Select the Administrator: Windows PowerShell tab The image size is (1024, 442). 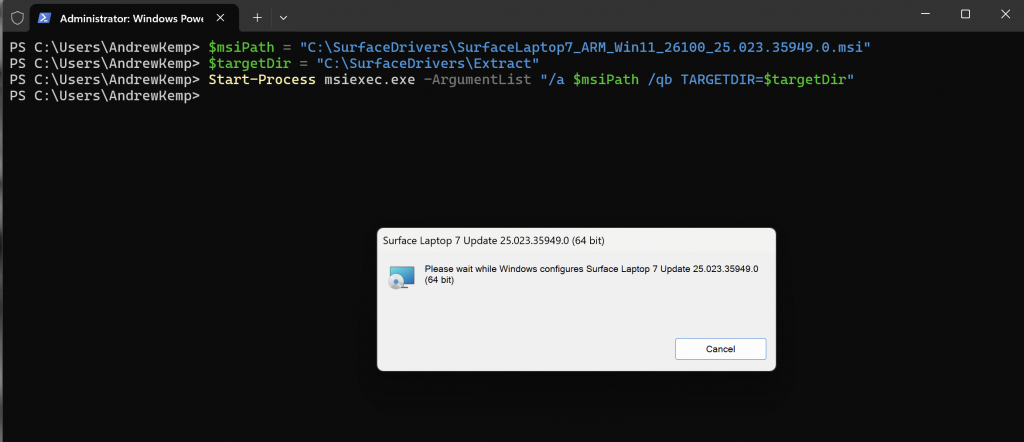[x=133, y=18]
